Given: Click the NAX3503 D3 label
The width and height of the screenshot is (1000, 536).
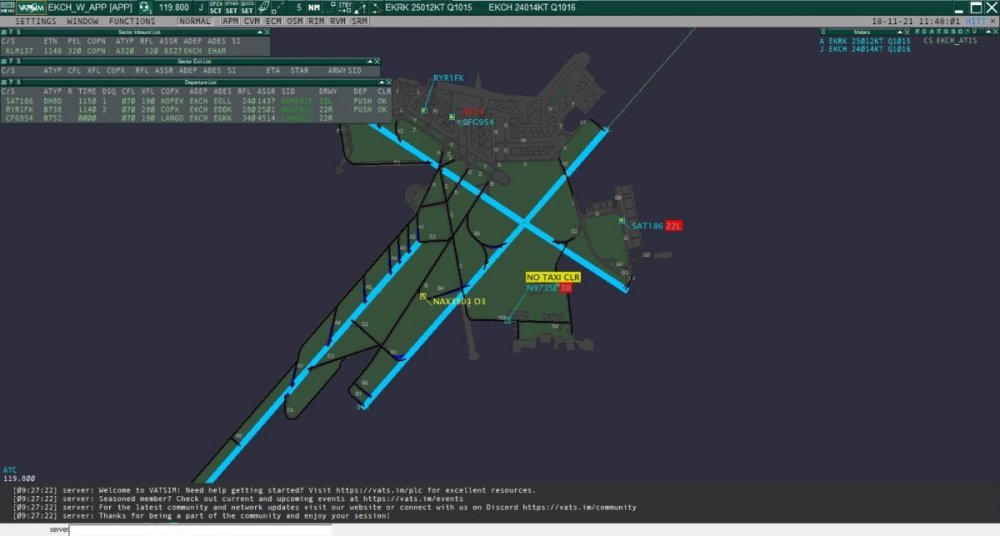Looking at the screenshot, I should point(459,301).
